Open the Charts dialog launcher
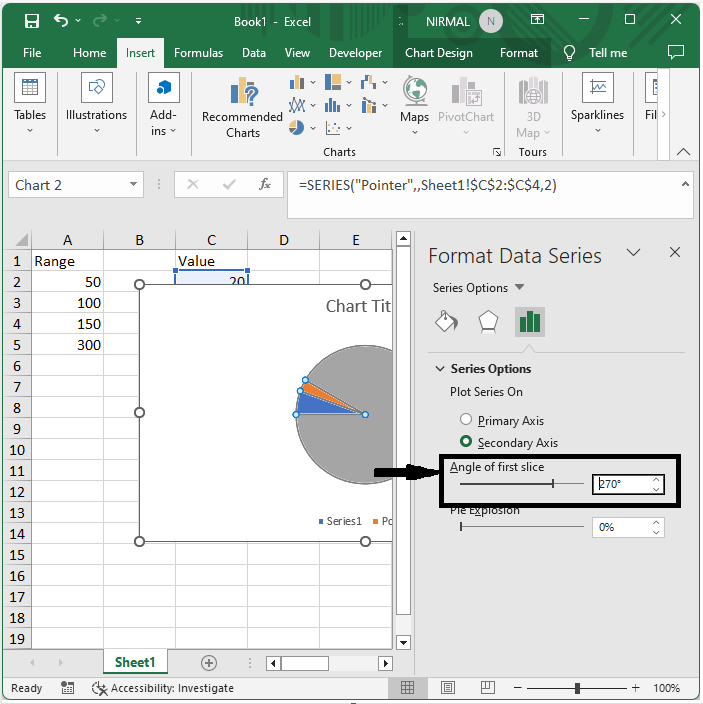Image resolution: width=703 pixels, height=704 pixels. (x=496, y=152)
